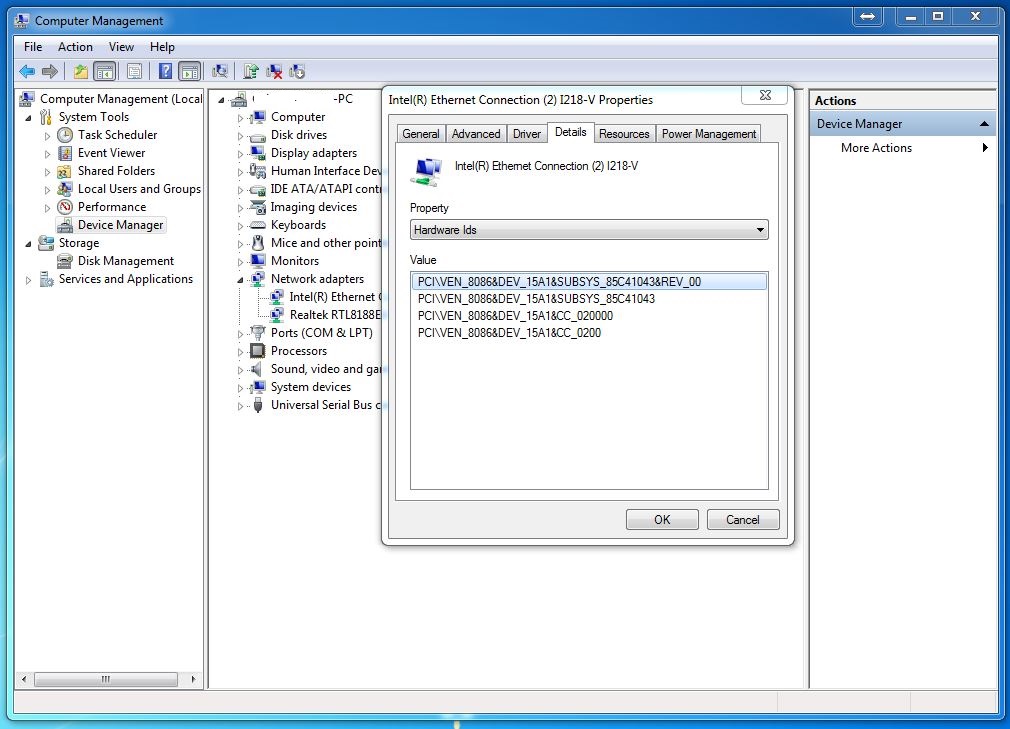Click the blue Back arrow in toolbar
The width and height of the screenshot is (1010, 729).
(27, 71)
